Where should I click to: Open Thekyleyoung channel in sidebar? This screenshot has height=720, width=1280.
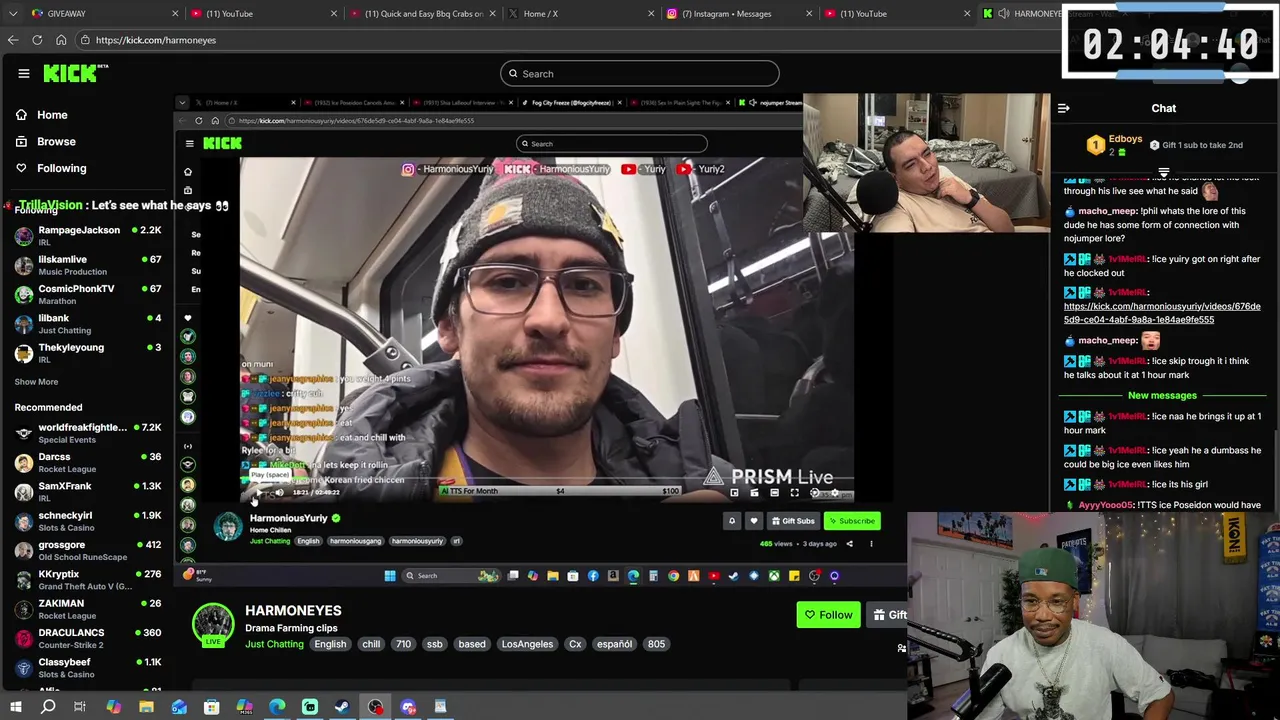click(x=88, y=353)
